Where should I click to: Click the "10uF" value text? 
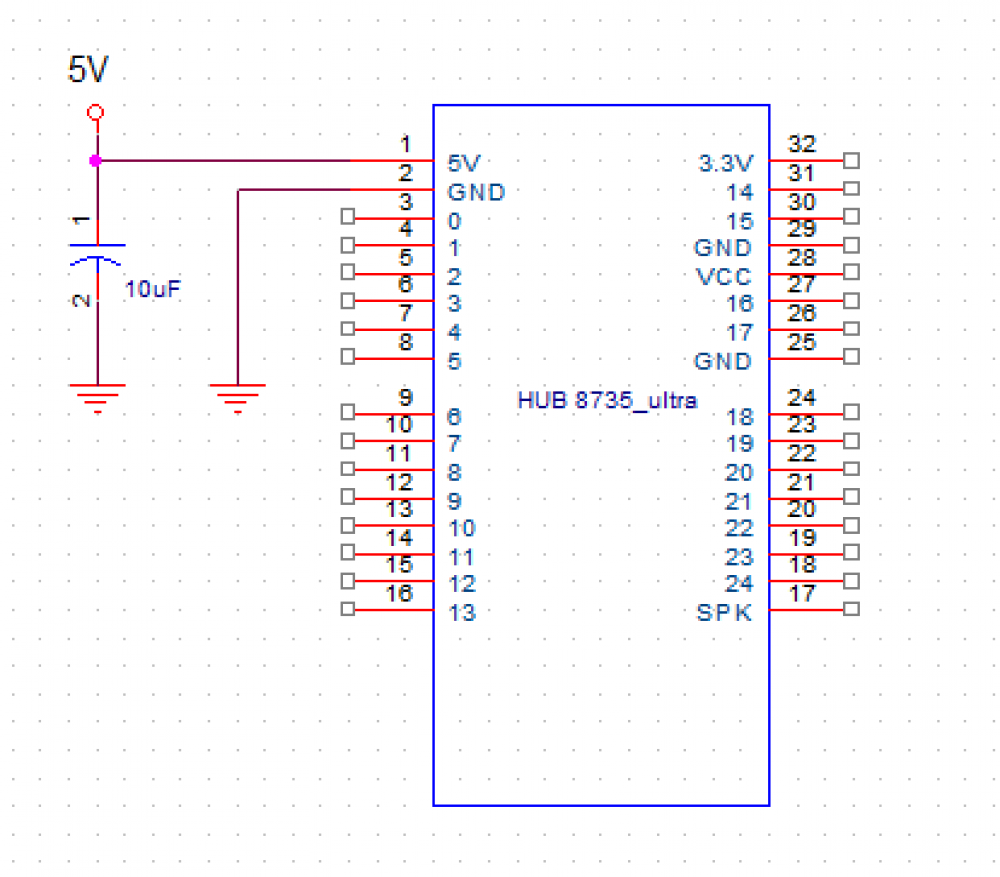point(154,290)
